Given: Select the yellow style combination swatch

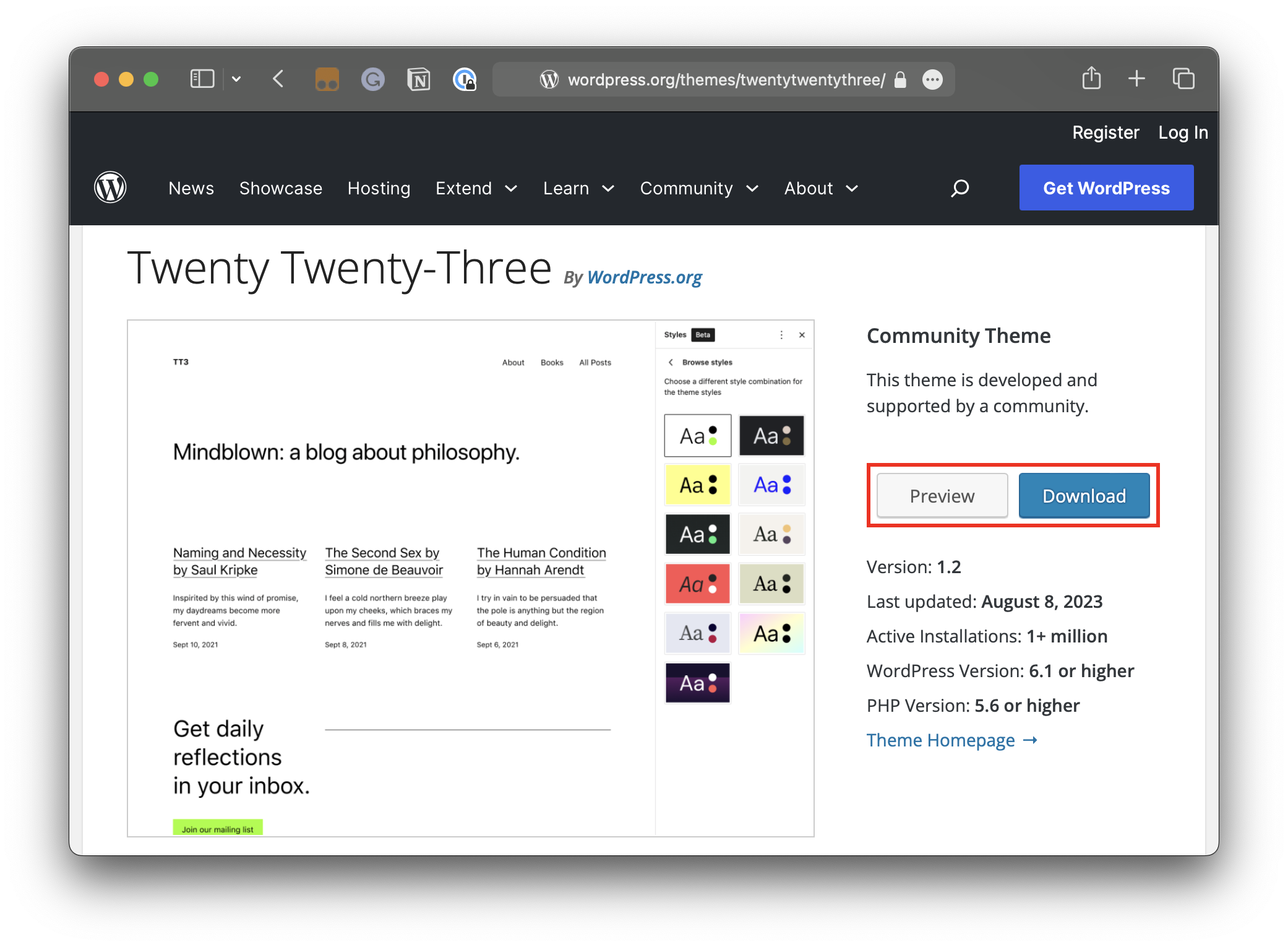Looking at the screenshot, I should (697, 485).
